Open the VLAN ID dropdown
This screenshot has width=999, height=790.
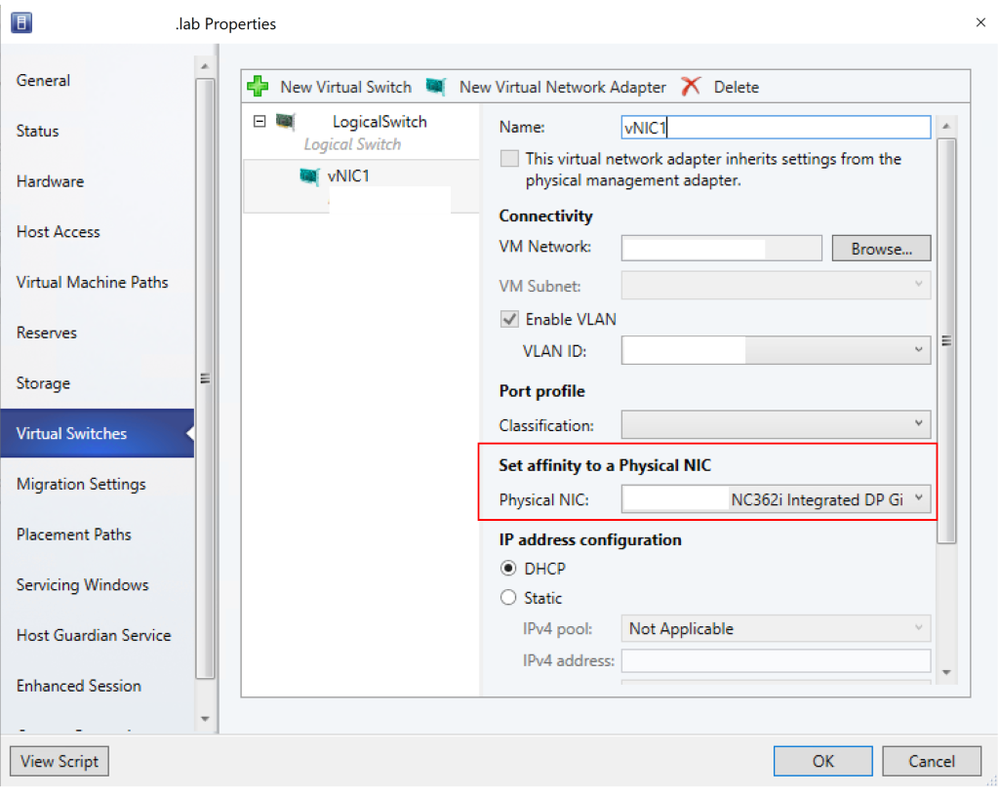[775, 350]
